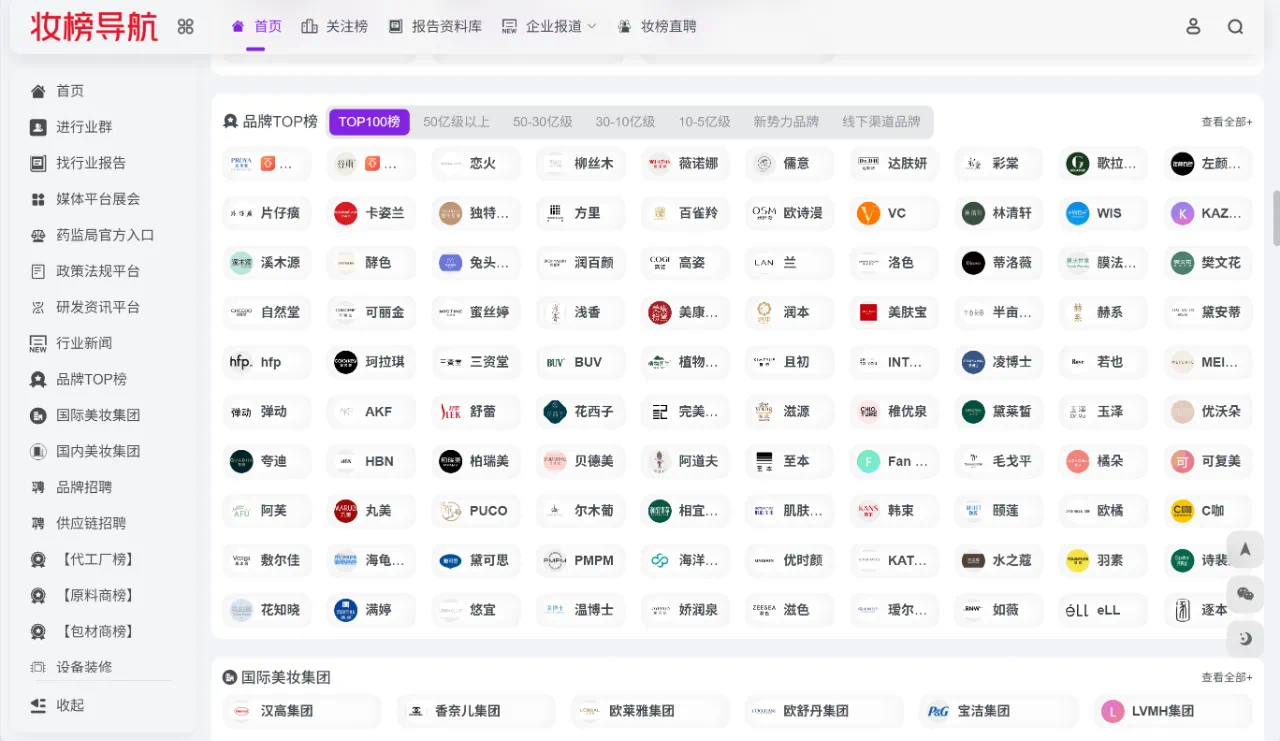Click the 供应链招聘 sidebar icon
The height and width of the screenshot is (741, 1280).
pyautogui.click(x=38, y=523)
